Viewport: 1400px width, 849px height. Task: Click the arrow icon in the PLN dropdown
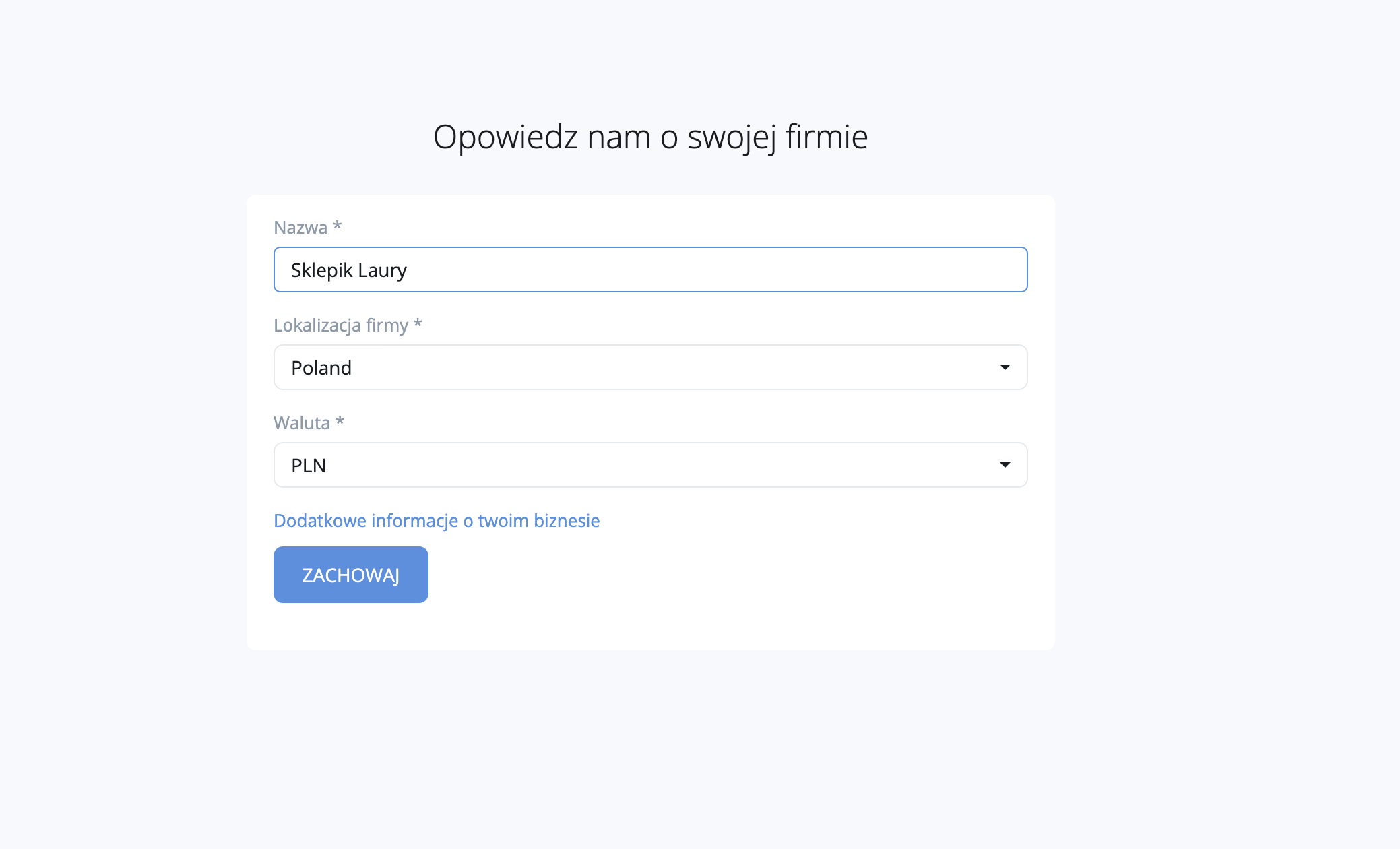(1005, 465)
